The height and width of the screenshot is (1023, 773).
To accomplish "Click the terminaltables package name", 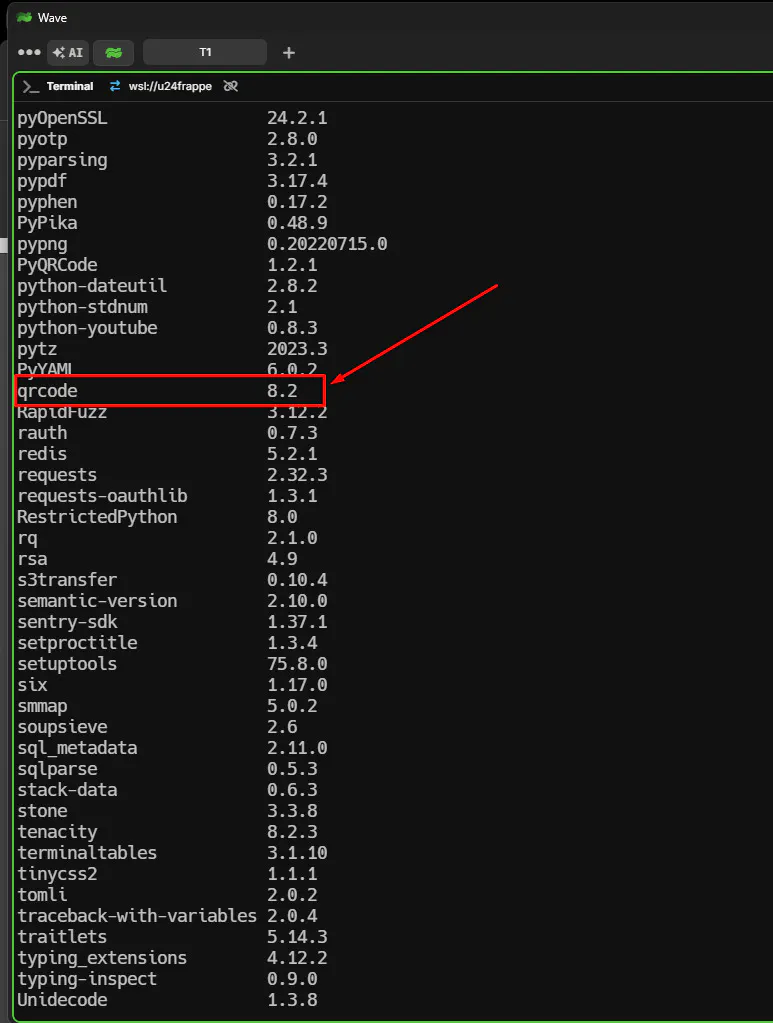I will (87, 853).
